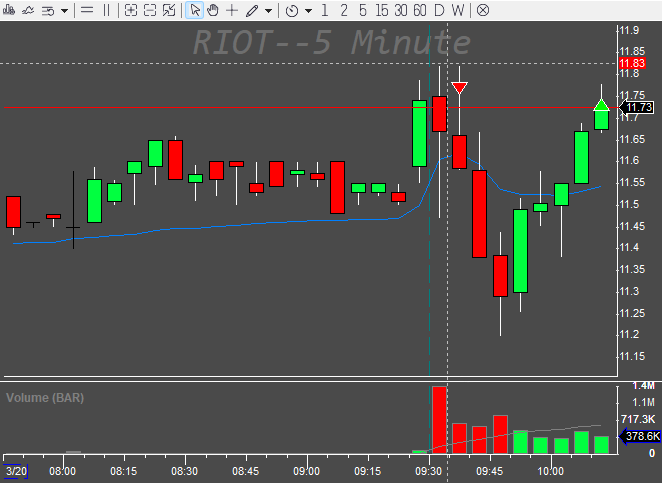Select the crosshair plus tool
The height and width of the screenshot is (483, 662).
coord(232,10)
